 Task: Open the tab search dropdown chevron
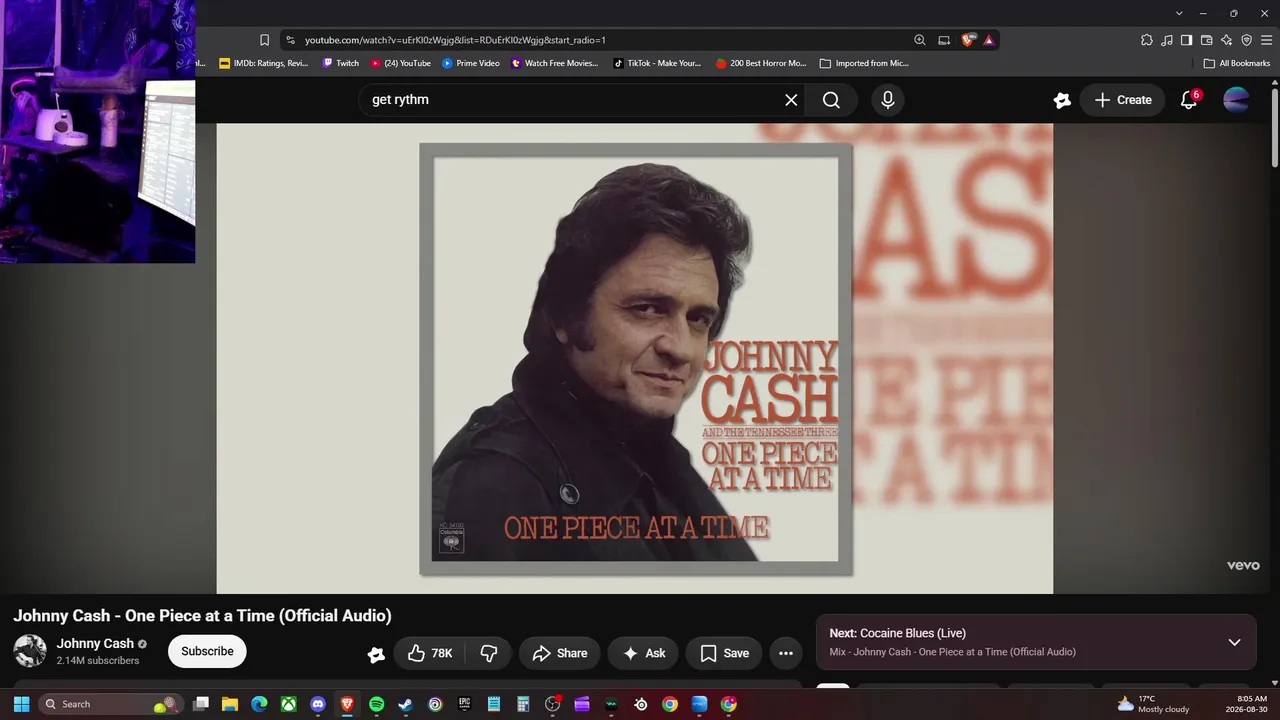[x=1179, y=13]
